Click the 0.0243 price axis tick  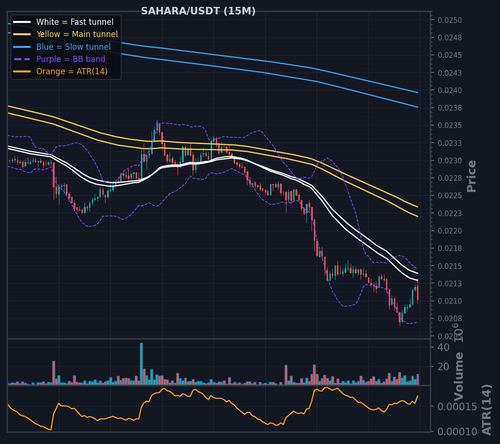tap(450, 73)
